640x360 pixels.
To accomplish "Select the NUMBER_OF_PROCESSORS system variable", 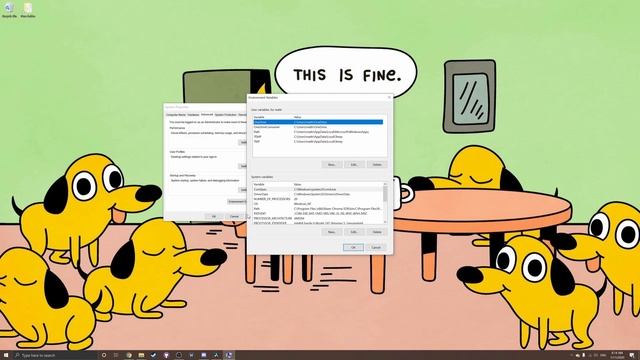I will [x=317, y=199].
